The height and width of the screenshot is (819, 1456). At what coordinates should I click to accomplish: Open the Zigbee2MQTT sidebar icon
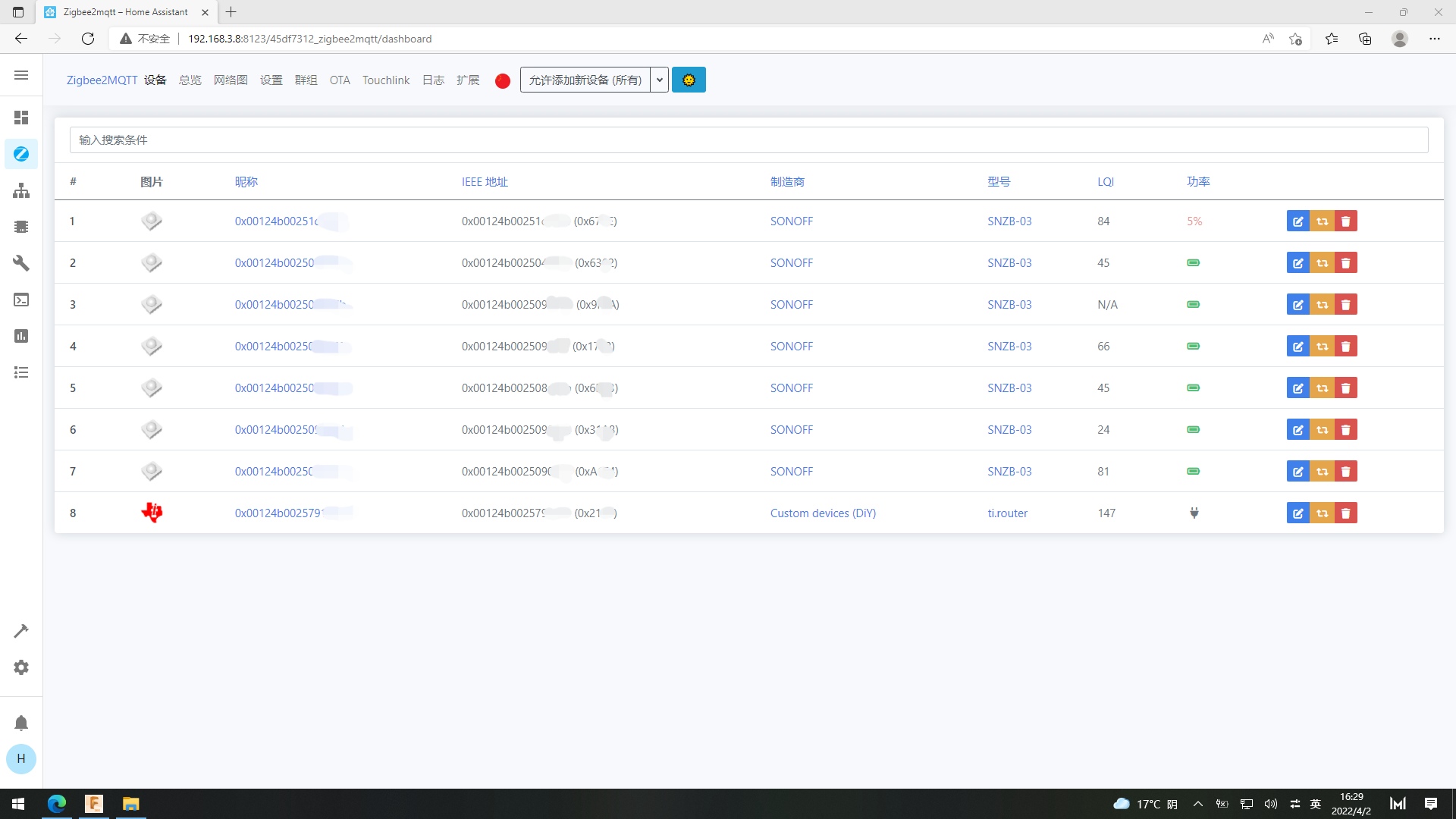coord(21,154)
